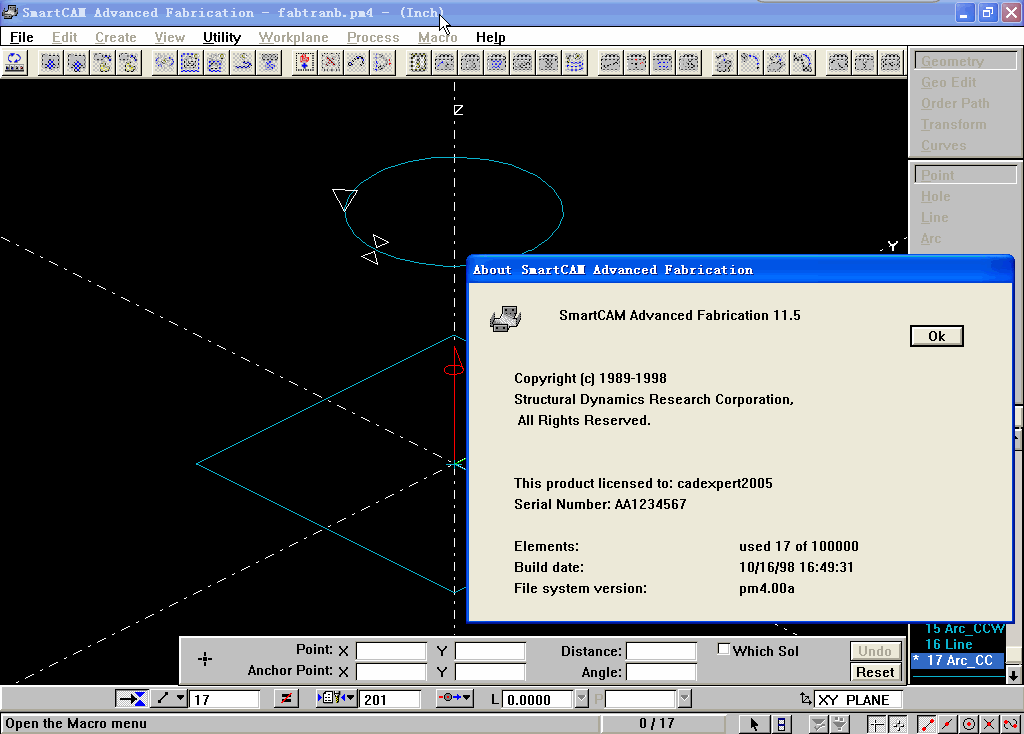Screen dimensions: 1024x734
Task: Select the 15 Arc_CCW list entry
Action: pyautogui.click(x=964, y=628)
